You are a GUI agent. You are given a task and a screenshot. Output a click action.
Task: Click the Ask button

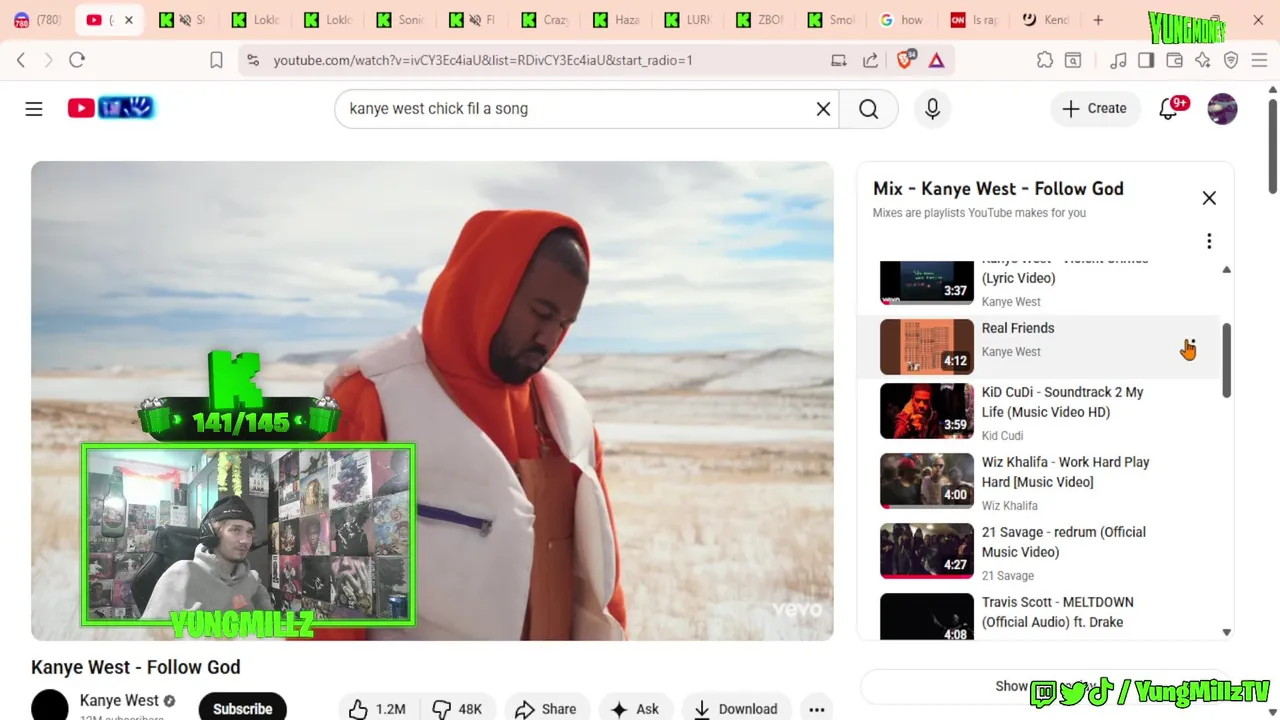(x=634, y=709)
